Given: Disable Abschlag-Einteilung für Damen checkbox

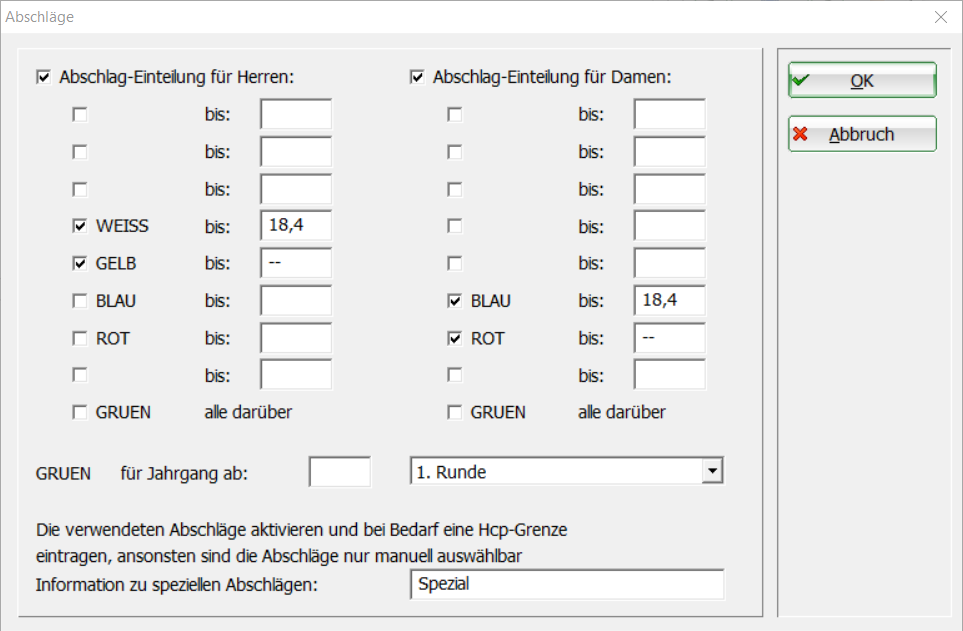Looking at the screenshot, I should click(417, 77).
